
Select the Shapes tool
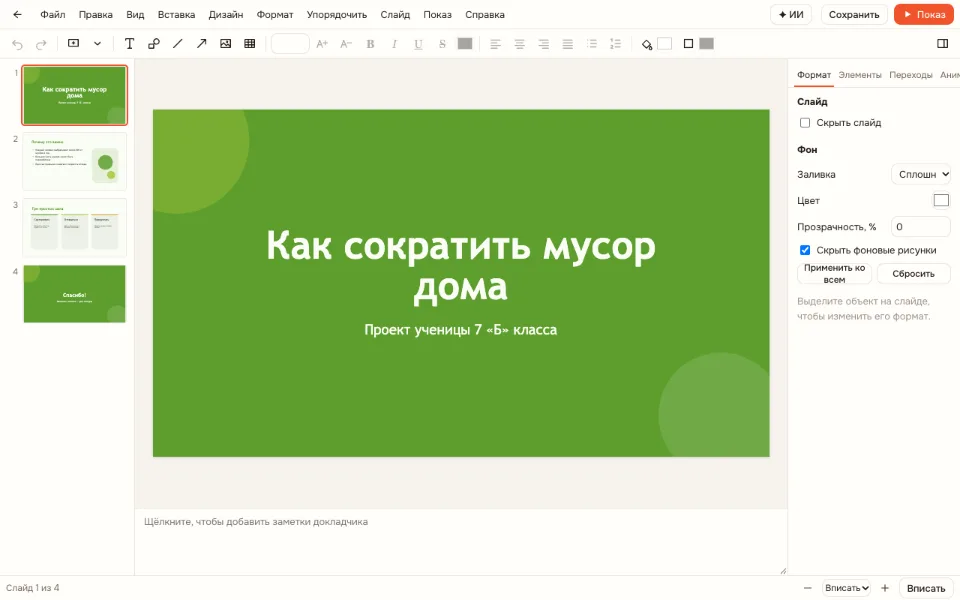[x=154, y=43]
